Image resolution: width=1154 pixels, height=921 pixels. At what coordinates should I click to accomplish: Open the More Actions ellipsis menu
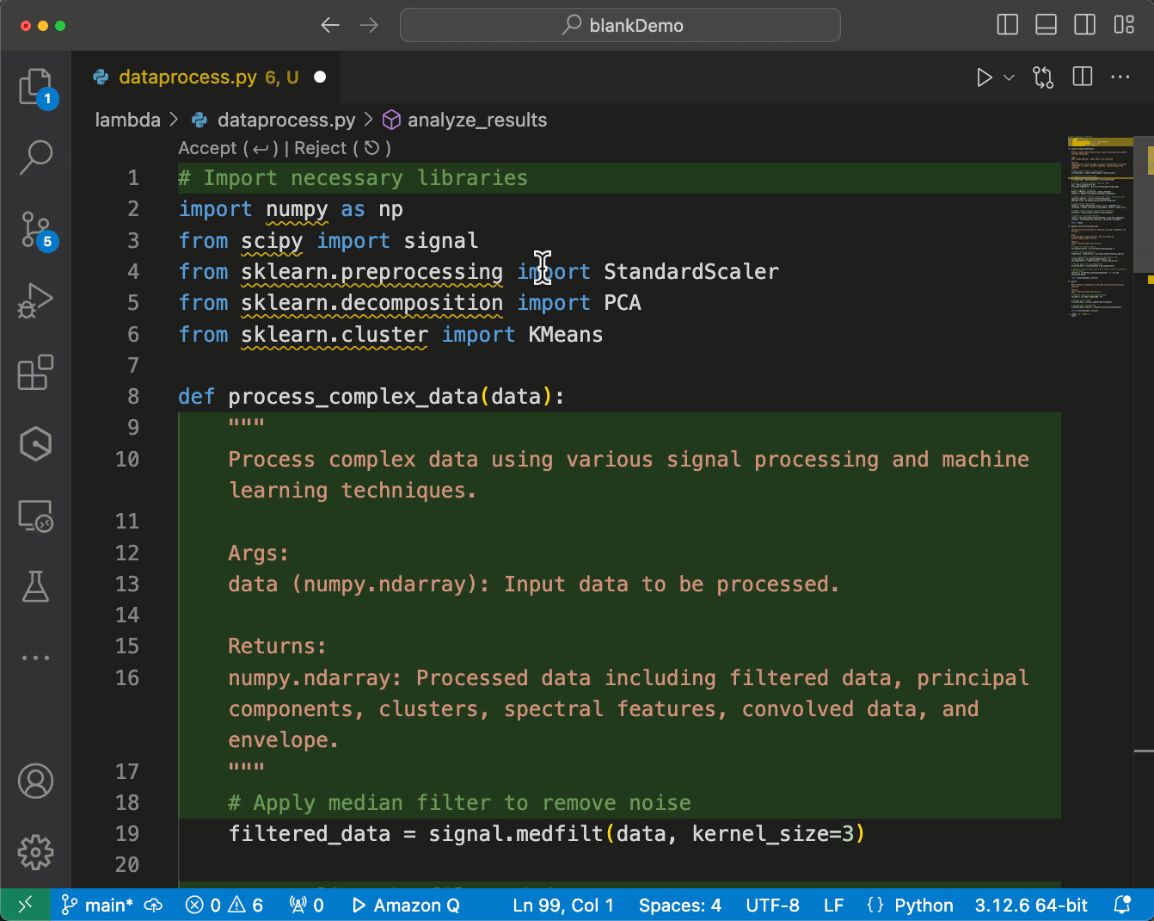pyautogui.click(x=1120, y=76)
